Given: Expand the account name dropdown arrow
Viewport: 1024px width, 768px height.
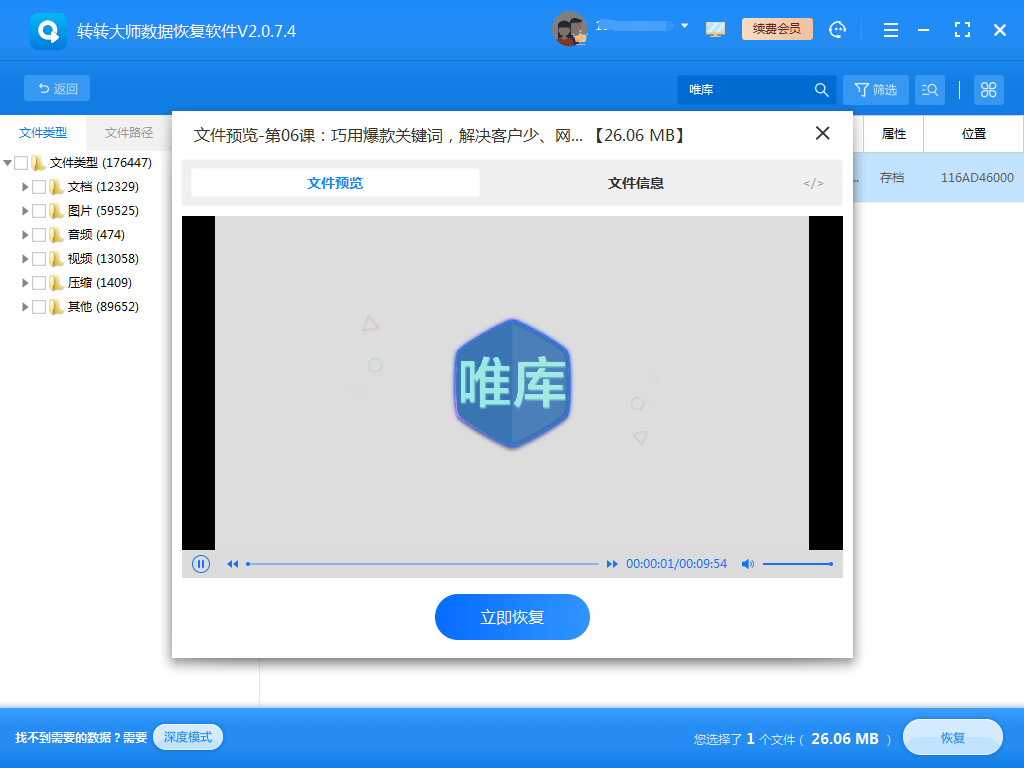Looking at the screenshot, I should 684,26.
